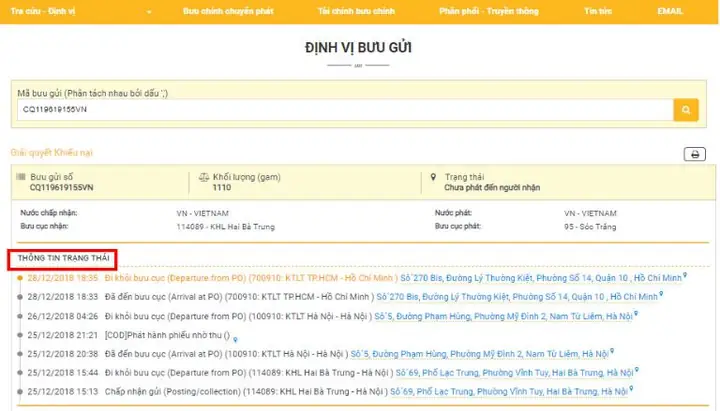Click Đi khởi bưu cục status on 26/12/2018 04:26
This screenshot has height=411, width=720.
pos(238,316)
